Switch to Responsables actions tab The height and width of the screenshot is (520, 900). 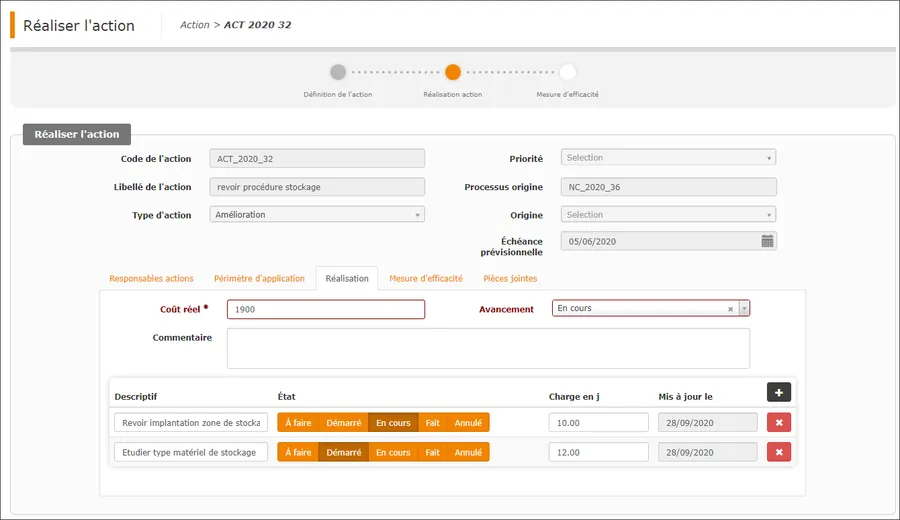151,278
